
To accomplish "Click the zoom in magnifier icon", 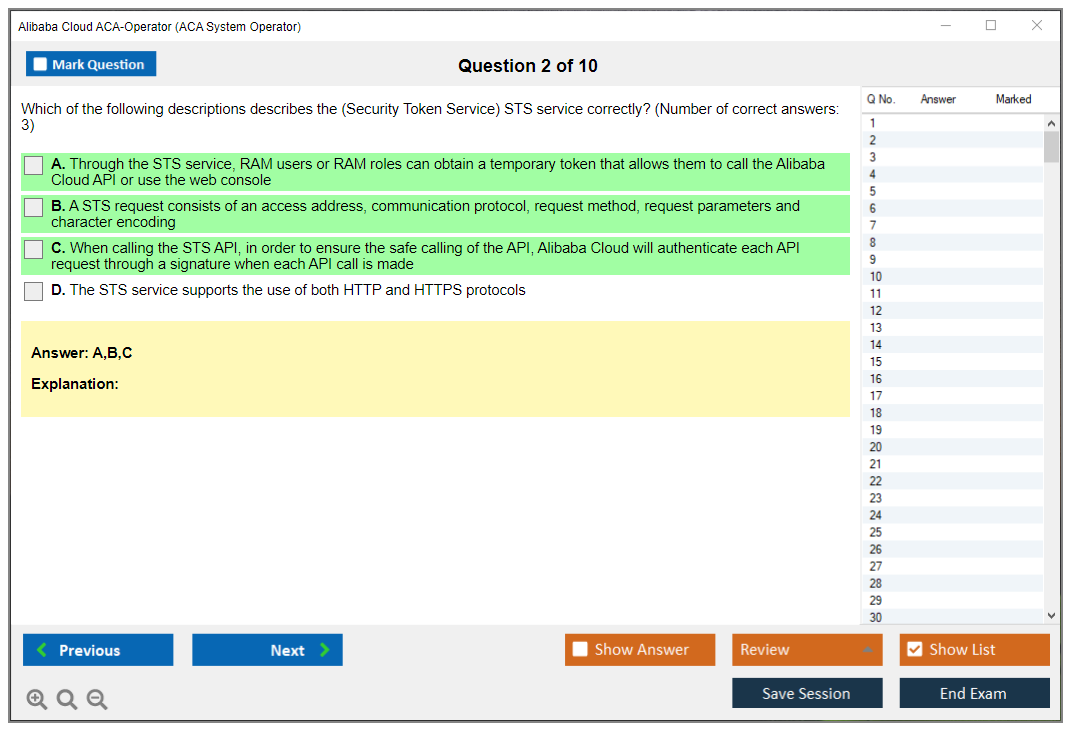I will [x=37, y=699].
